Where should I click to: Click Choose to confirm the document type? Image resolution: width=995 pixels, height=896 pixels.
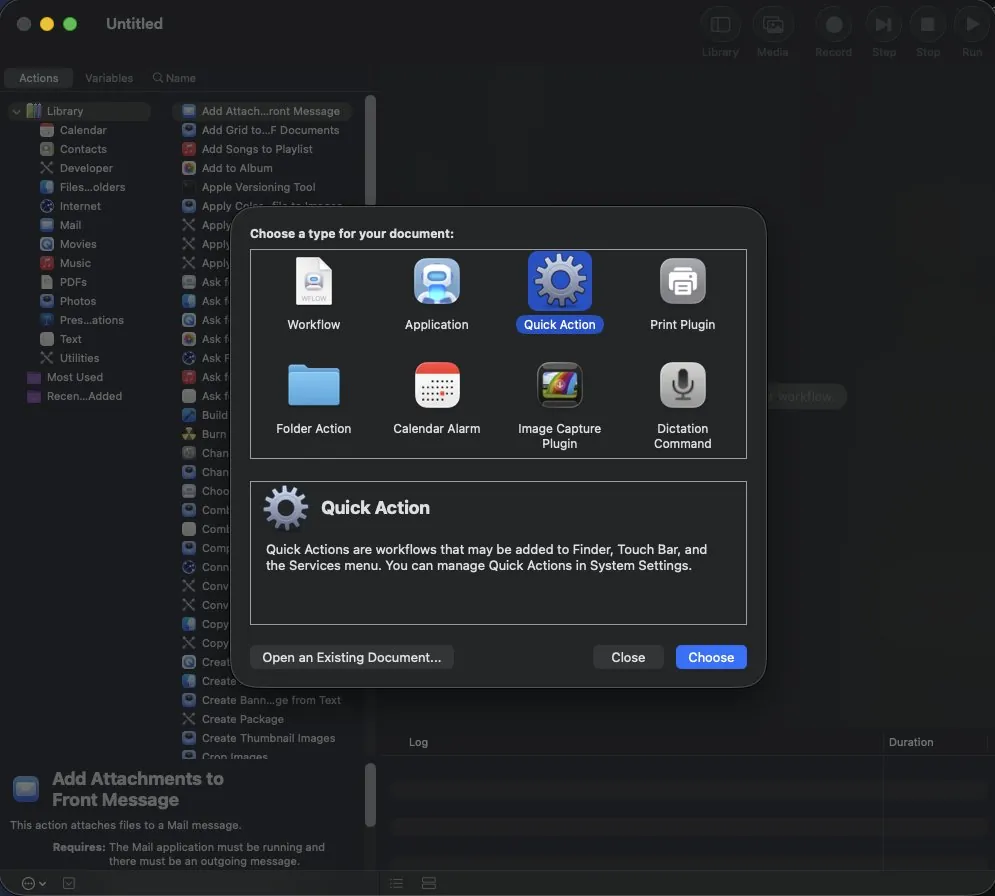711,657
